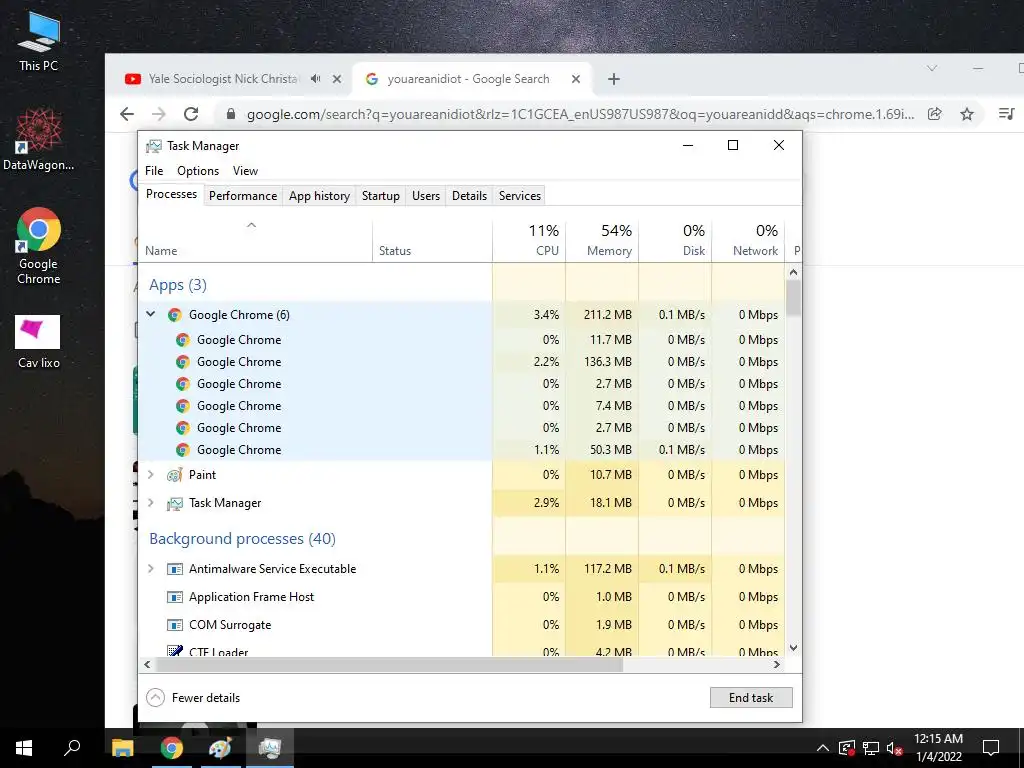Viewport: 1024px width, 768px height.
Task: Click the network icon in the system tray
Action: click(871, 748)
